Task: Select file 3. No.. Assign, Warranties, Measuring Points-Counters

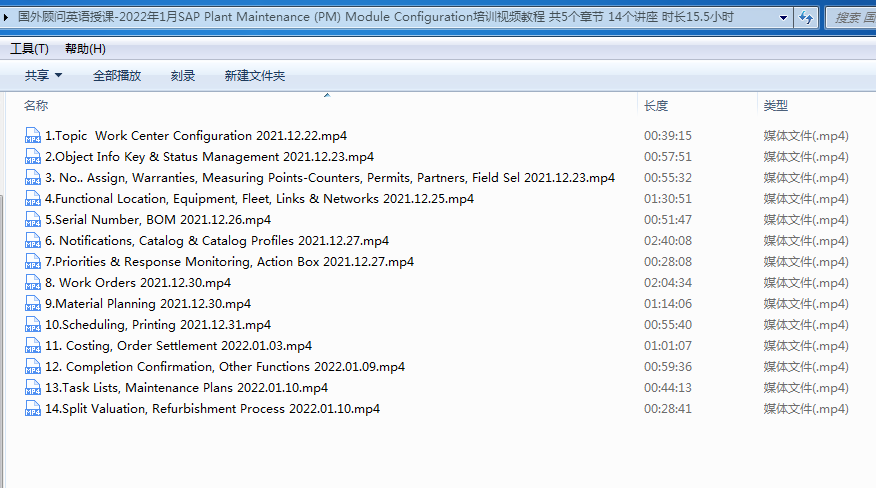Action: click(x=330, y=178)
